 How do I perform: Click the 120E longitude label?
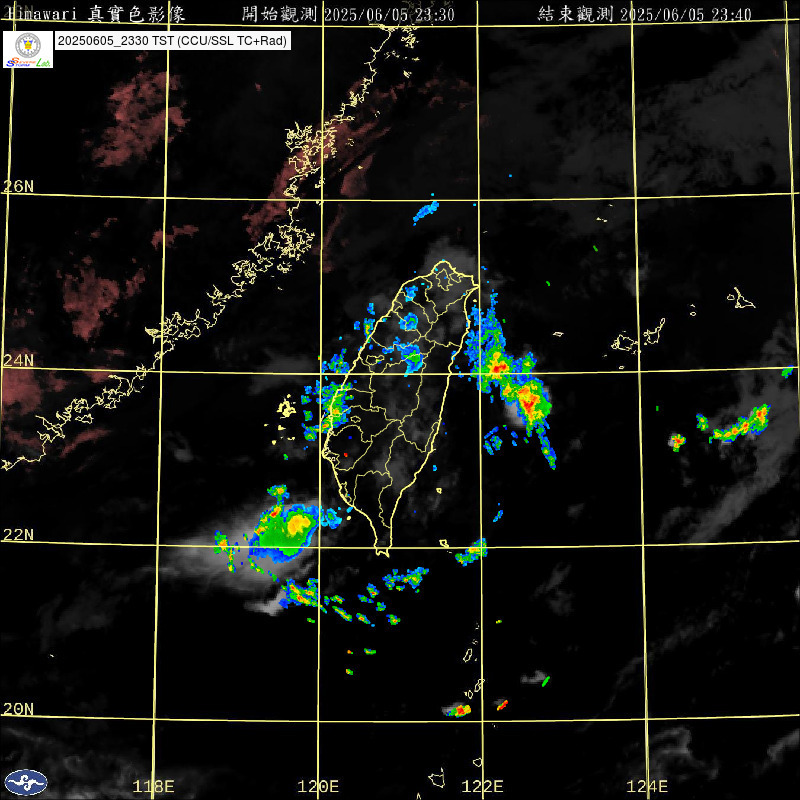pyautogui.click(x=319, y=786)
